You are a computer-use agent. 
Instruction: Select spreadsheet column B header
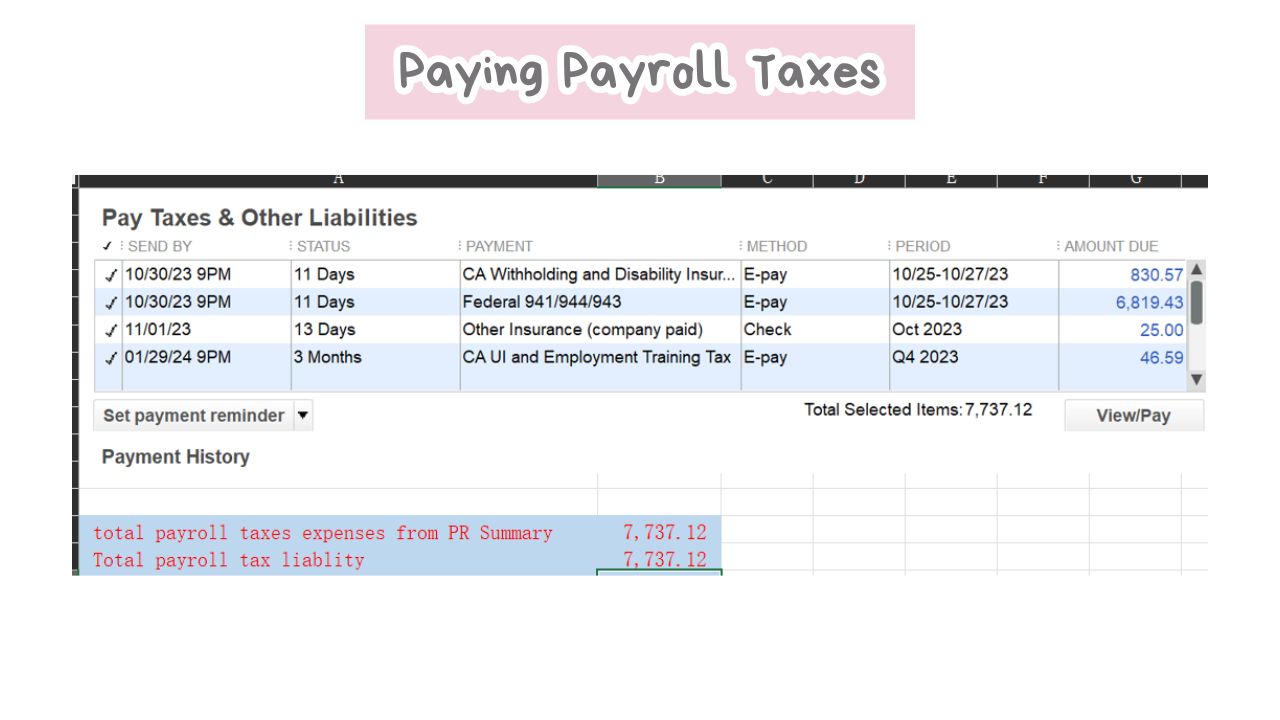pos(659,180)
